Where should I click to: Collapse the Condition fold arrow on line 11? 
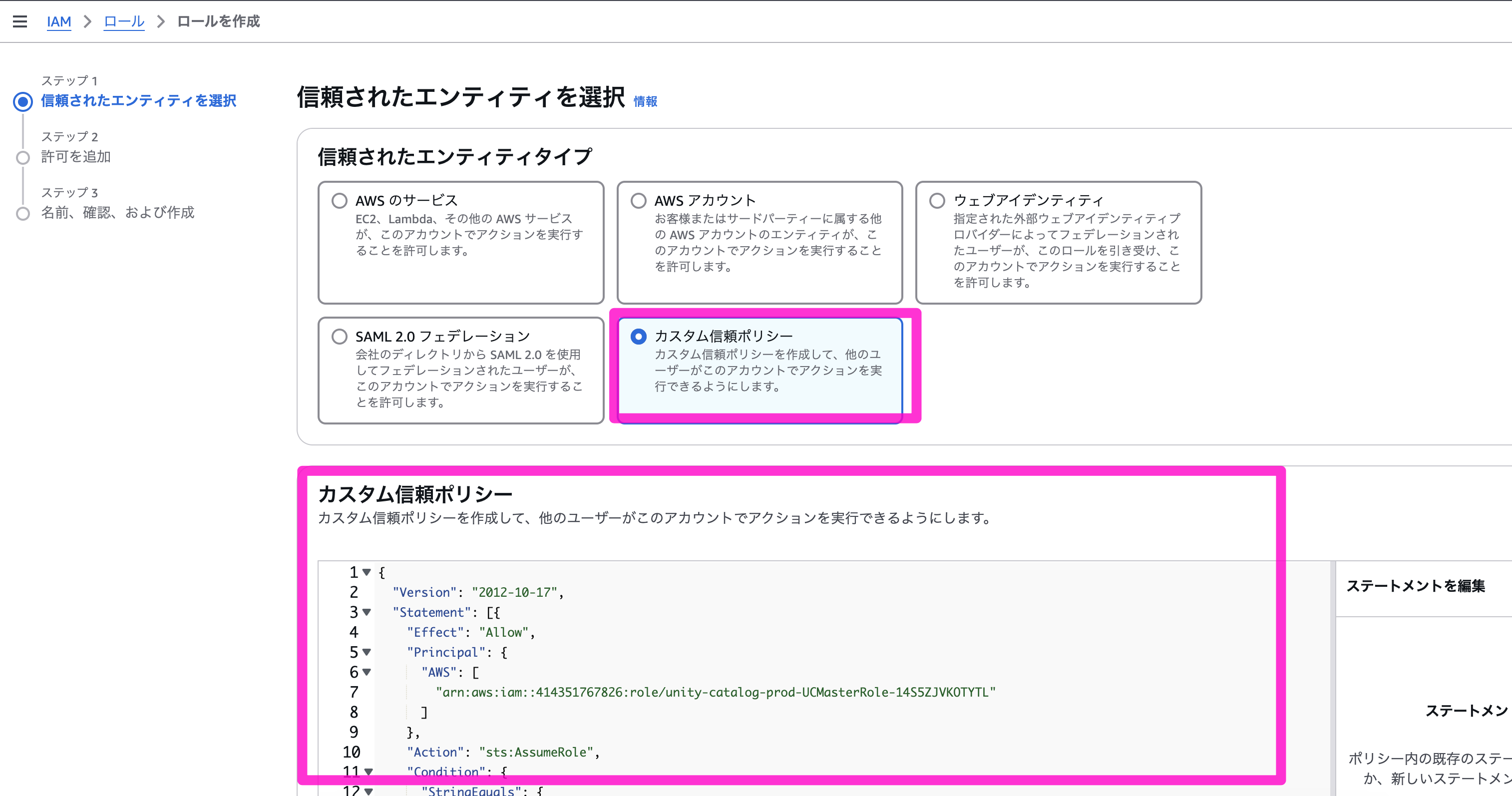pyautogui.click(x=368, y=772)
